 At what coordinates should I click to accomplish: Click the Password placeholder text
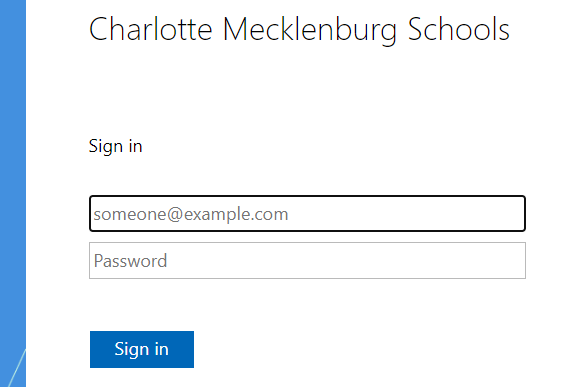[x=130, y=261]
